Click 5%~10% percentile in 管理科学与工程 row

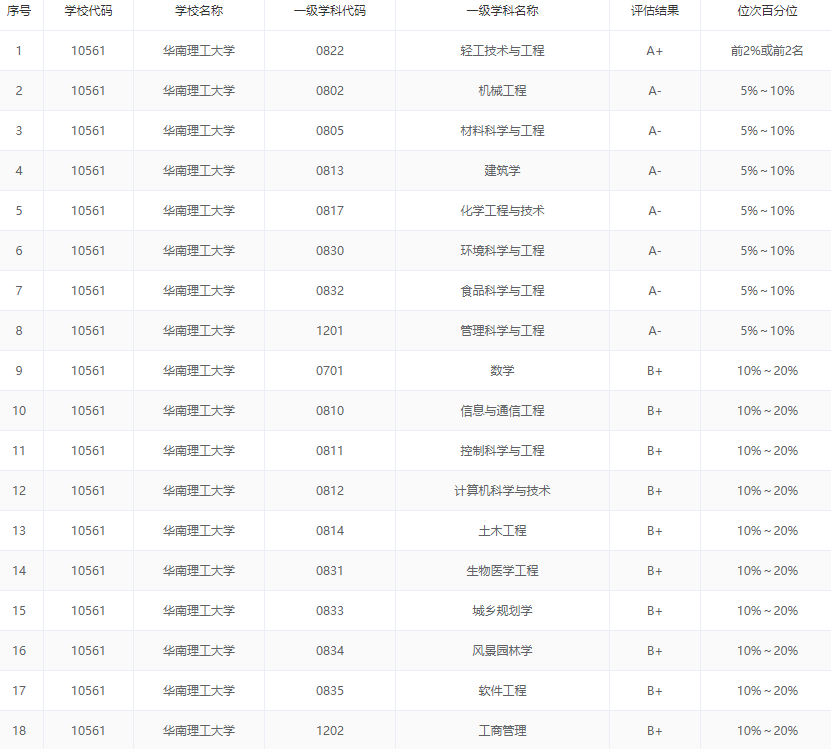767,331
